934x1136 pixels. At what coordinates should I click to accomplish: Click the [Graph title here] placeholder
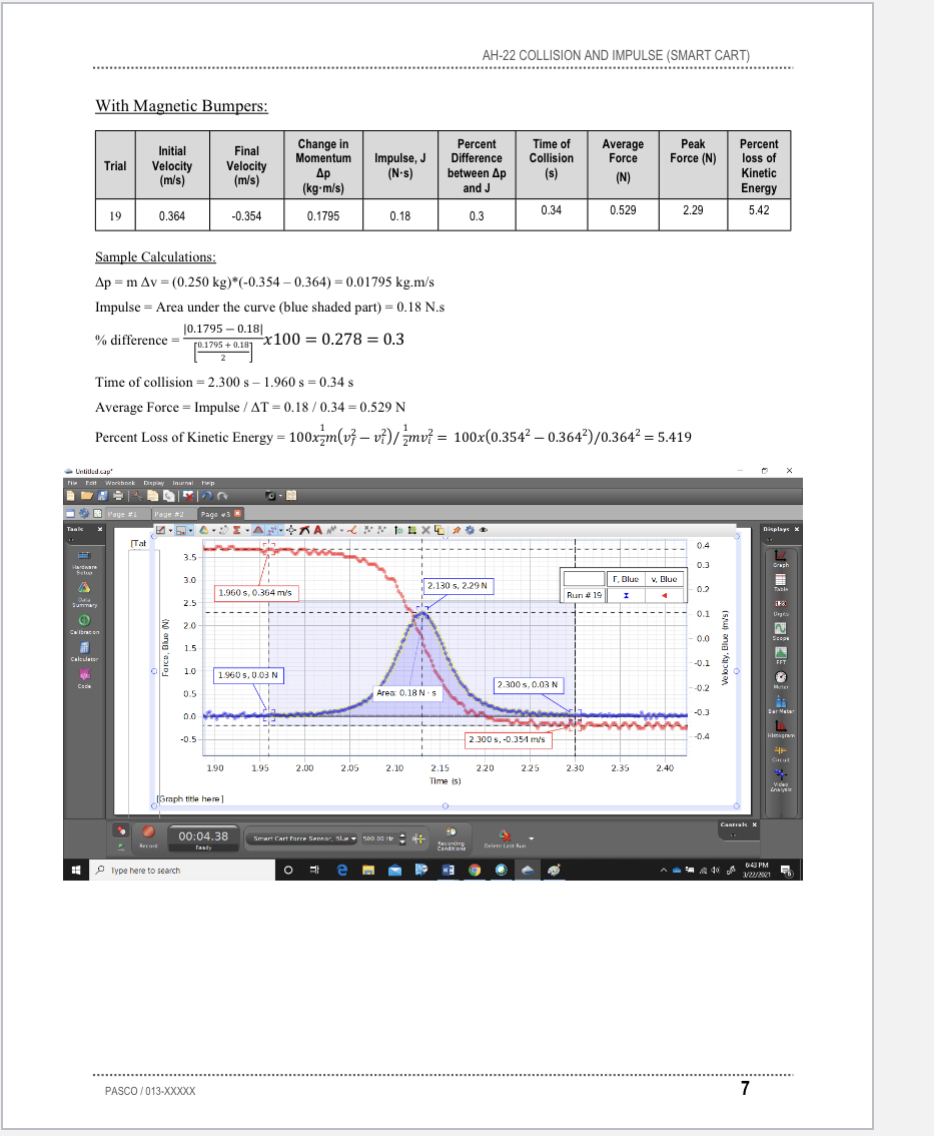pos(190,799)
